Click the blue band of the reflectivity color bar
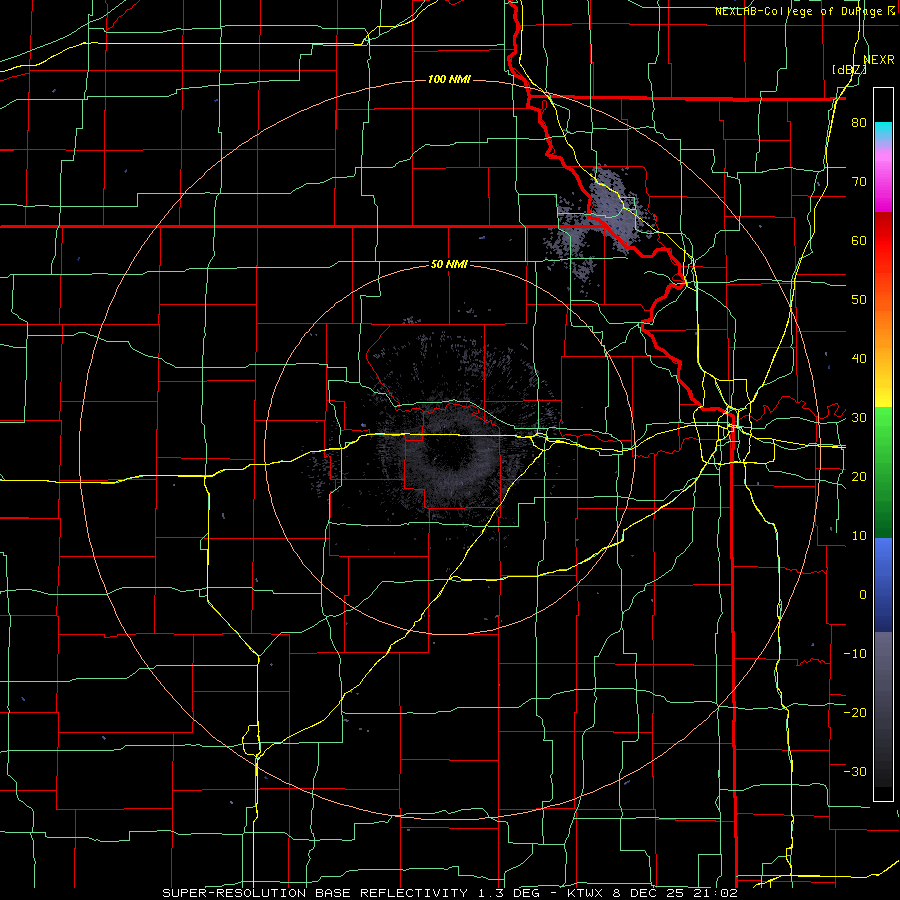This screenshot has width=900, height=900. click(883, 585)
